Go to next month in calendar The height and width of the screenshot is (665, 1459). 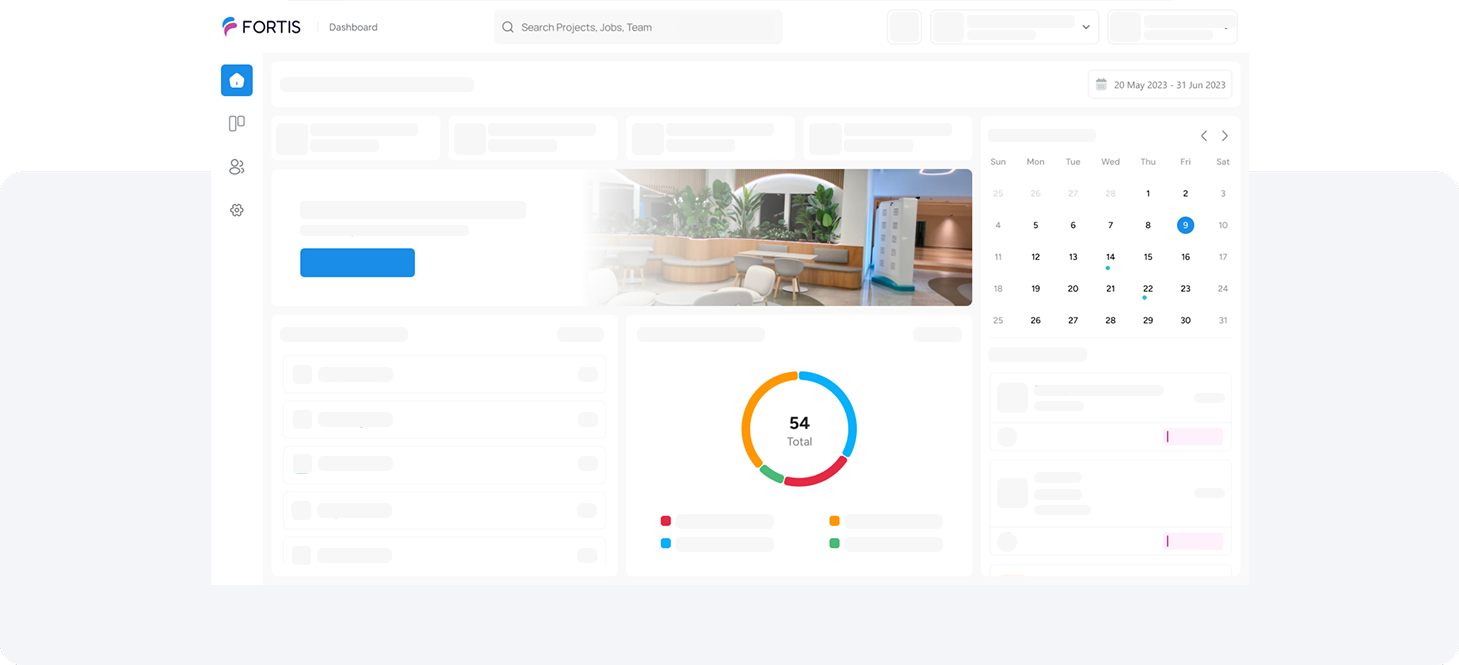point(1225,136)
